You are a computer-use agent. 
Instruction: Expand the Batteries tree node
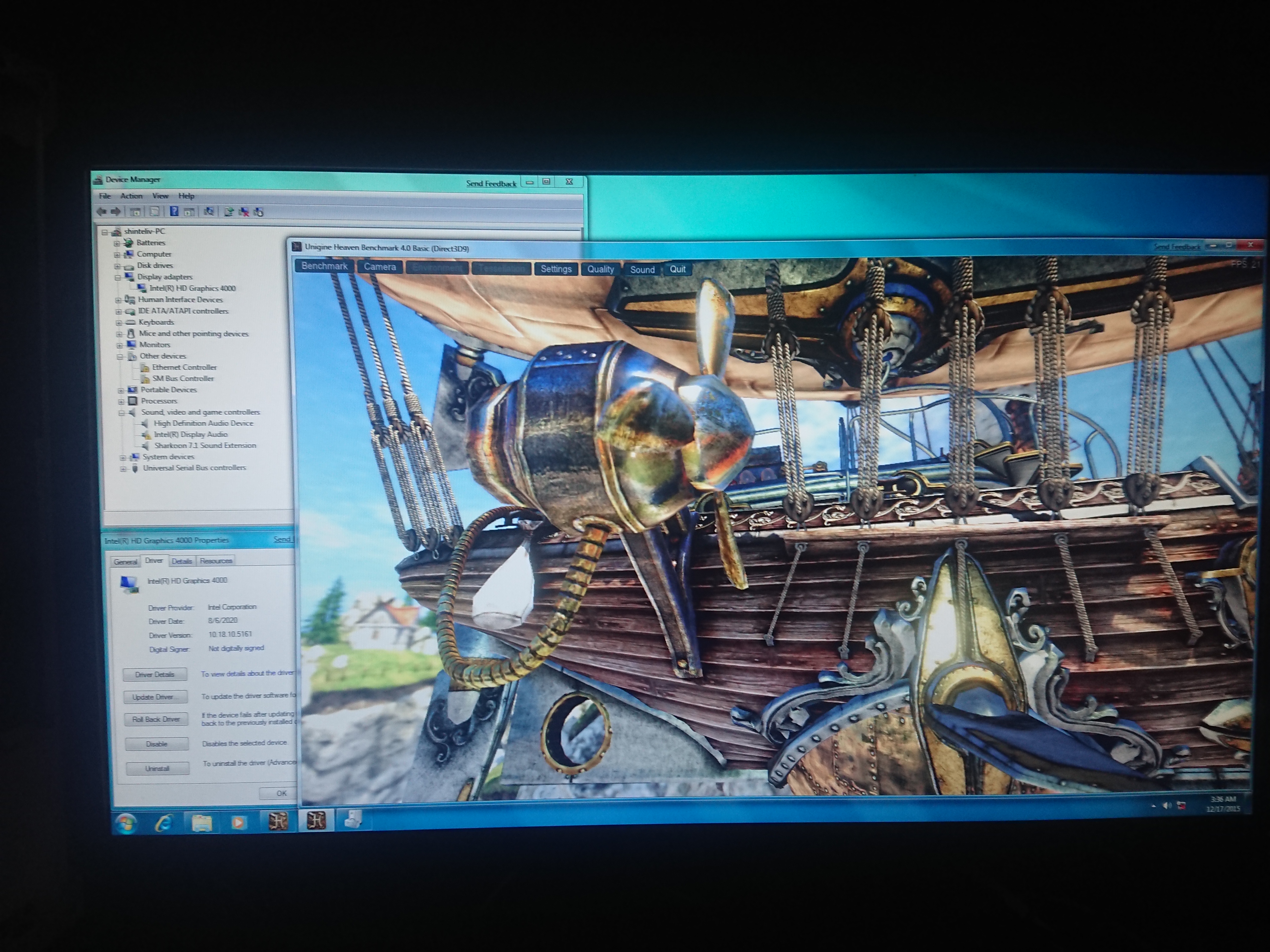[117, 243]
